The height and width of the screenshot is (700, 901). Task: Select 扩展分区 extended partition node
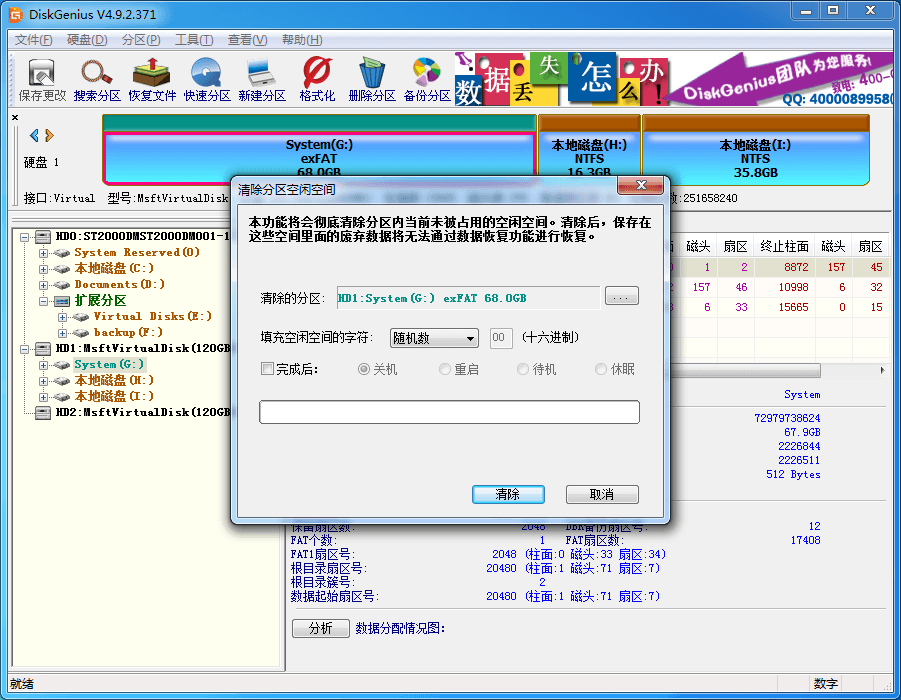click(100, 301)
